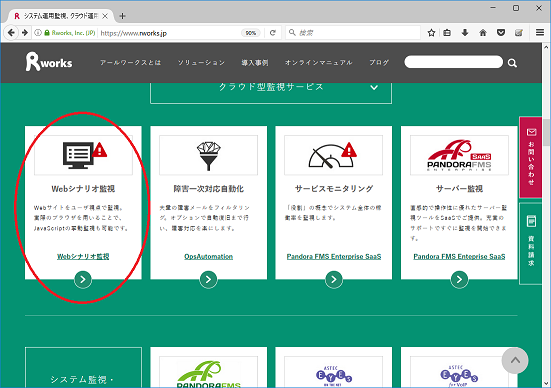
Task: Click the ASTEC EYES for VoIP logo
Action: [459, 375]
